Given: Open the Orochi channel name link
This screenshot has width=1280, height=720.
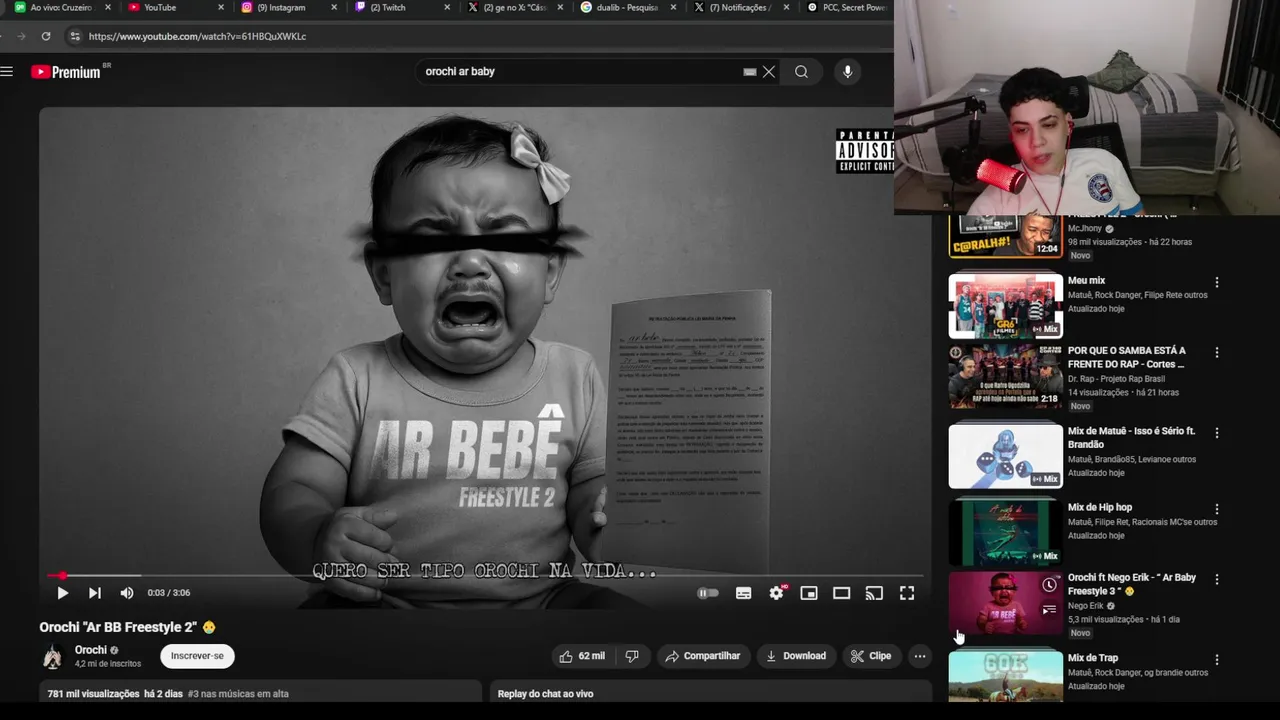Looking at the screenshot, I should point(91,650).
